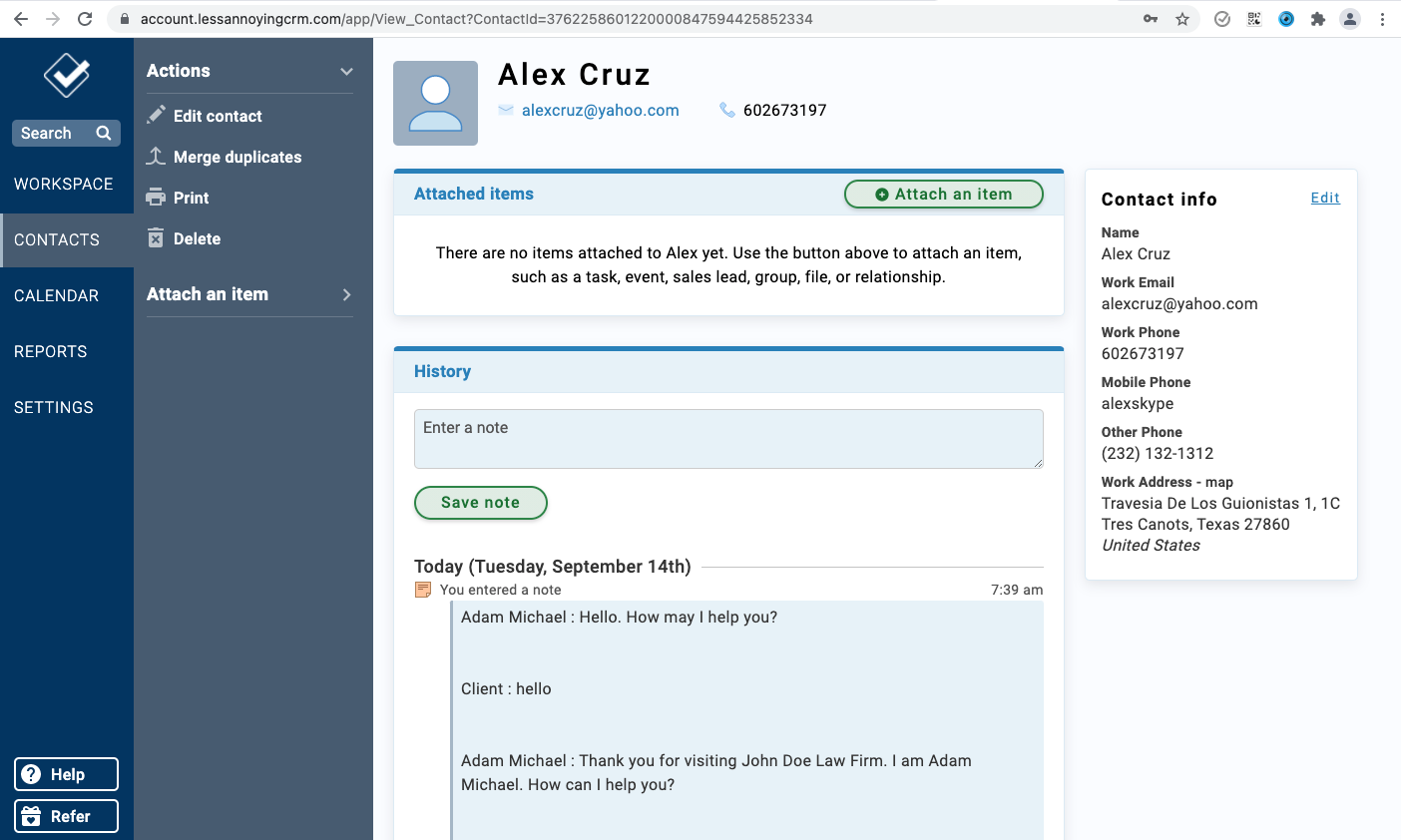Click the green Attach an item button

click(944, 195)
